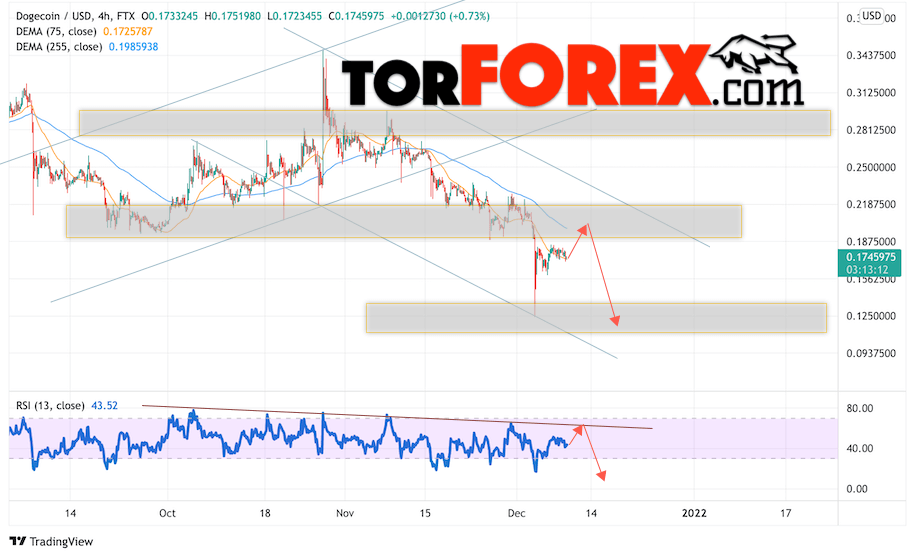Click the 2022 date axis label
This screenshot has width=915, height=557.
(x=694, y=513)
